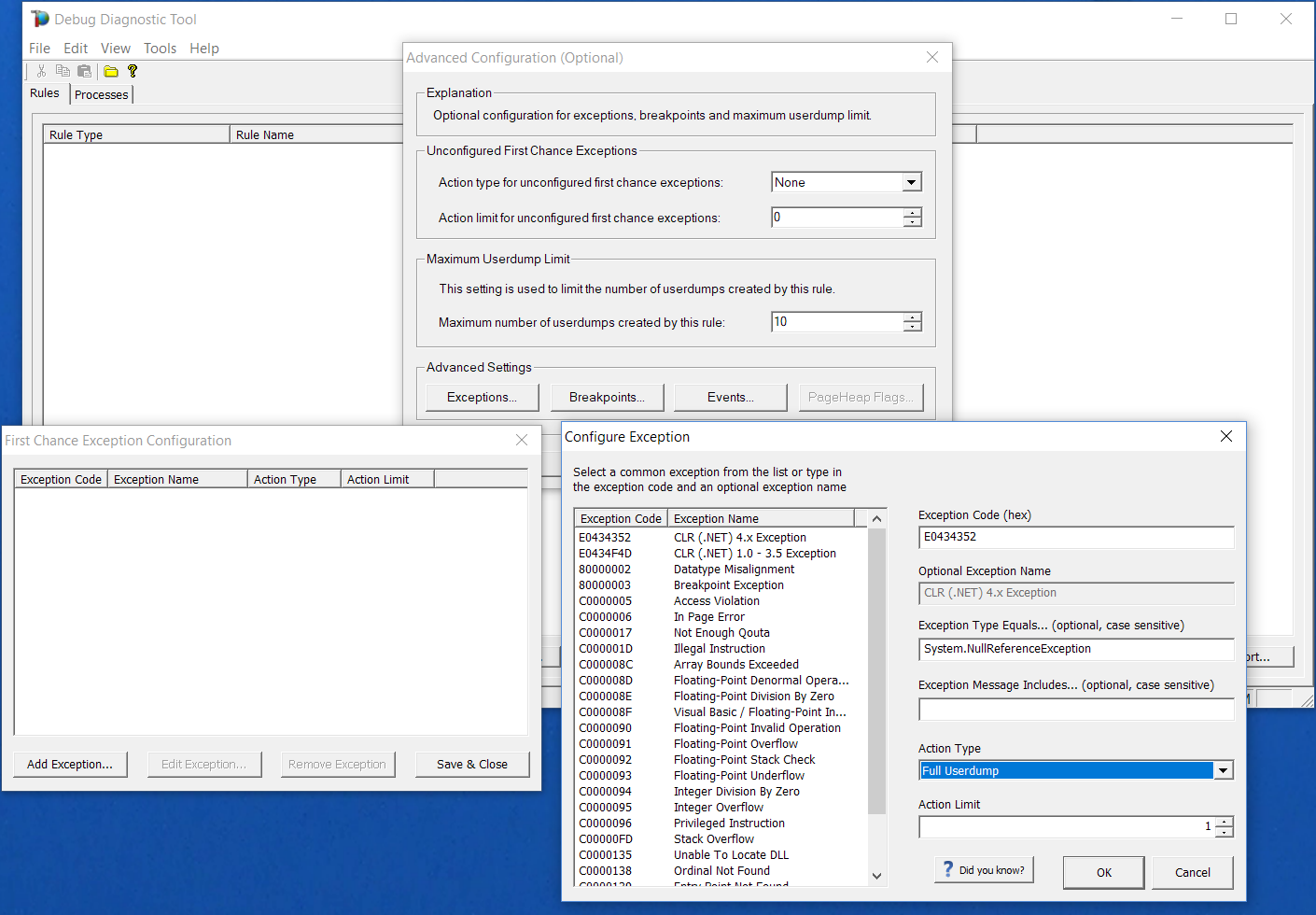This screenshot has height=915, width=1316.
Task: Click the Exception Type Equals input field
Action: point(1076,649)
